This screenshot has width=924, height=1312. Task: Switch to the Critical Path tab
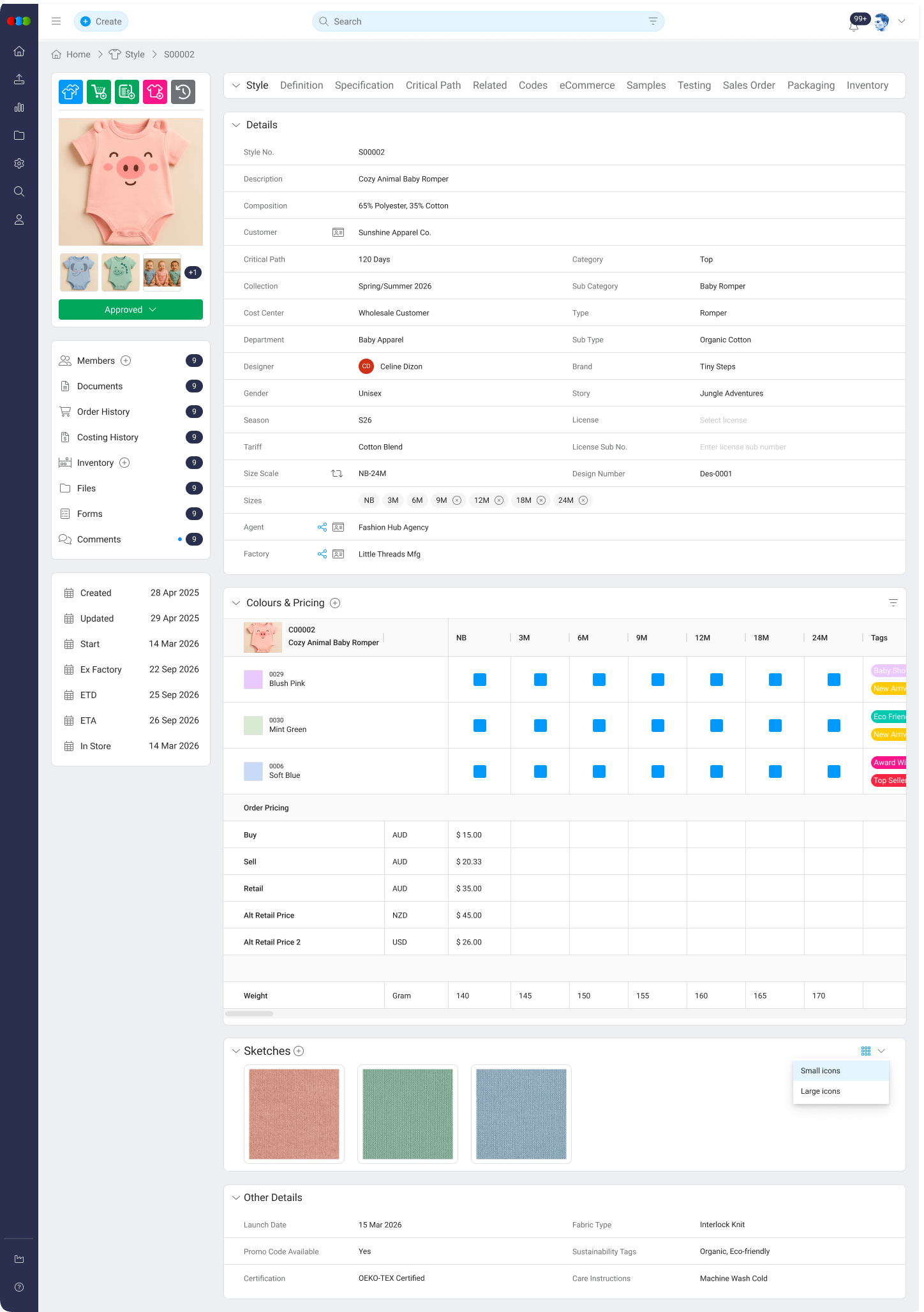[433, 86]
